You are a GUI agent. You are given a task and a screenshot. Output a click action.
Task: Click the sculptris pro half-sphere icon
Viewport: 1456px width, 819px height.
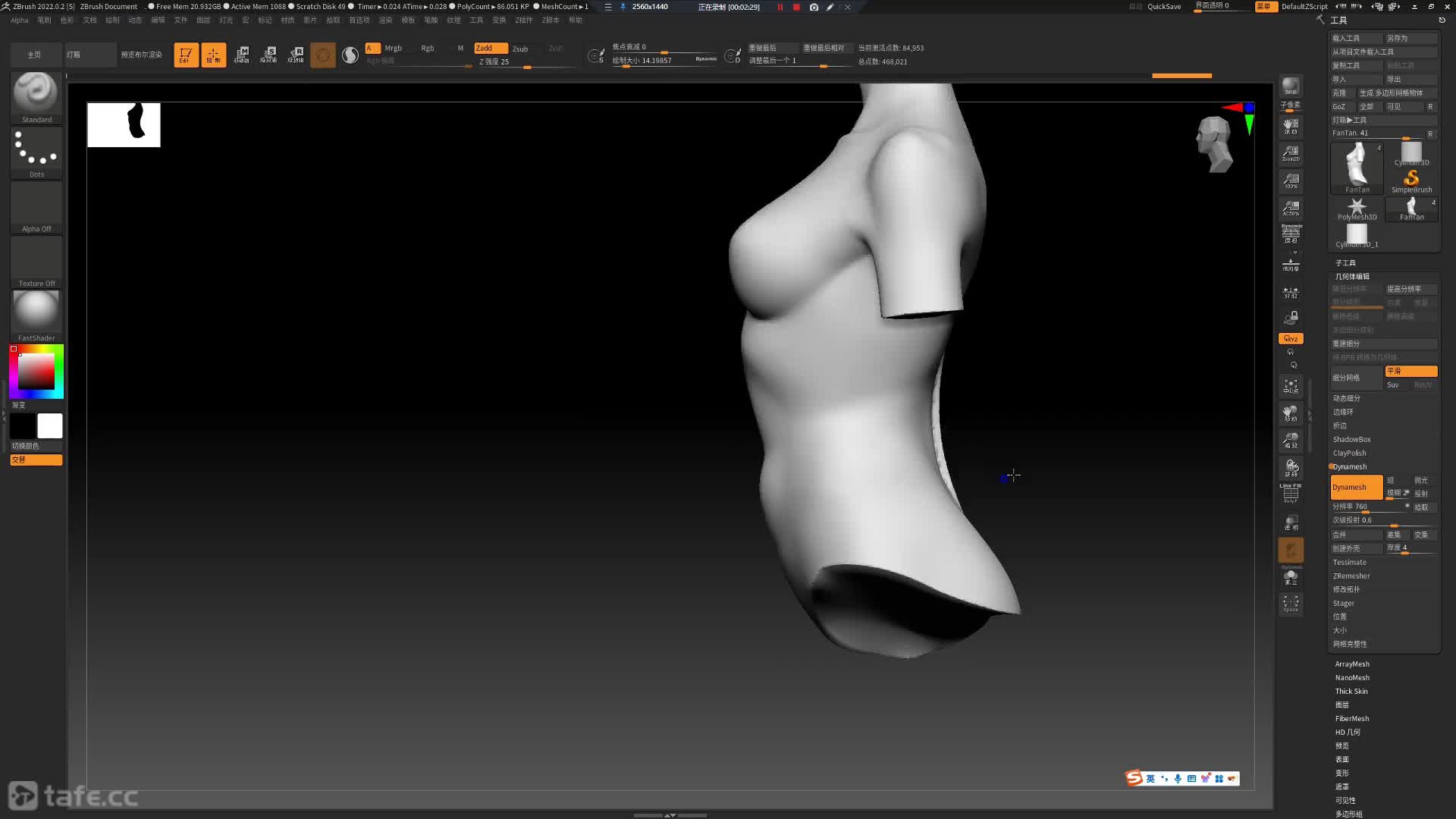350,55
